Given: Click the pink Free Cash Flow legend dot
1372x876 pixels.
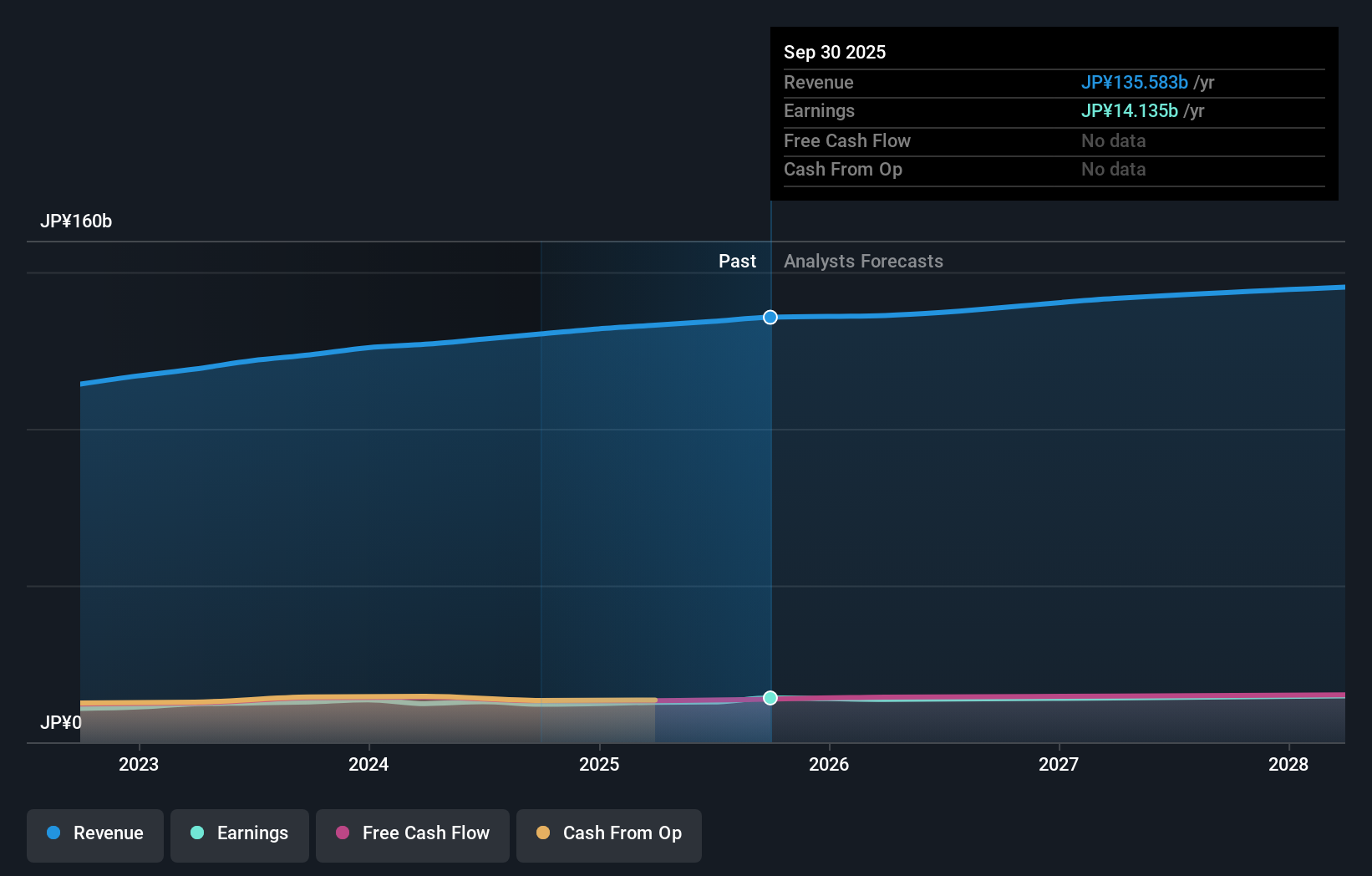Looking at the screenshot, I should click(343, 833).
